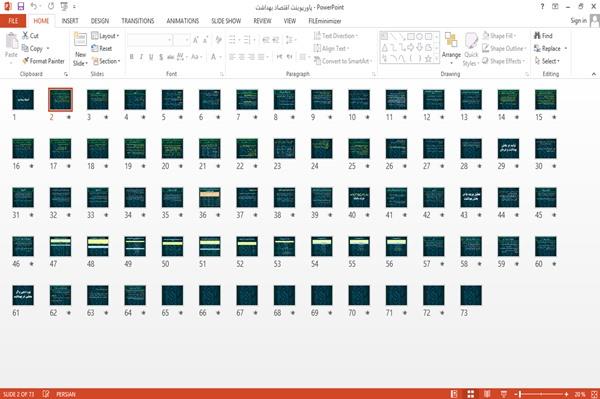This screenshot has height=399, width=600.
Task: Decrease list indent level
Action: click(x=266, y=40)
